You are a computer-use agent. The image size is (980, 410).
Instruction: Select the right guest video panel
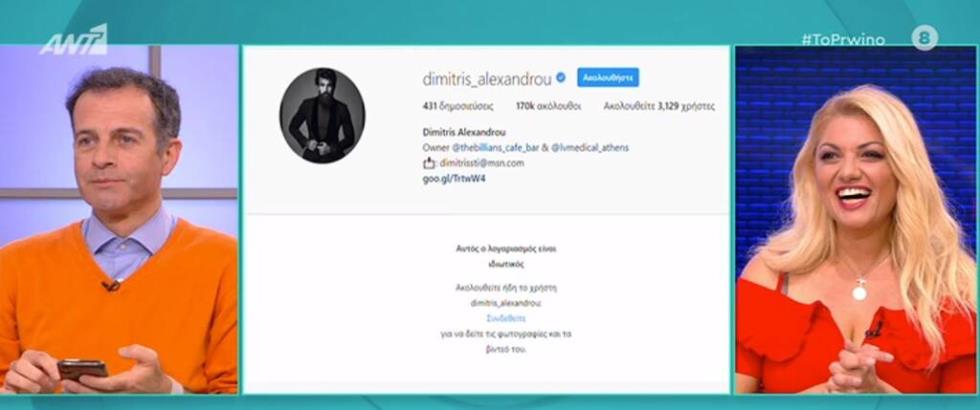pyautogui.click(x=856, y=219)
